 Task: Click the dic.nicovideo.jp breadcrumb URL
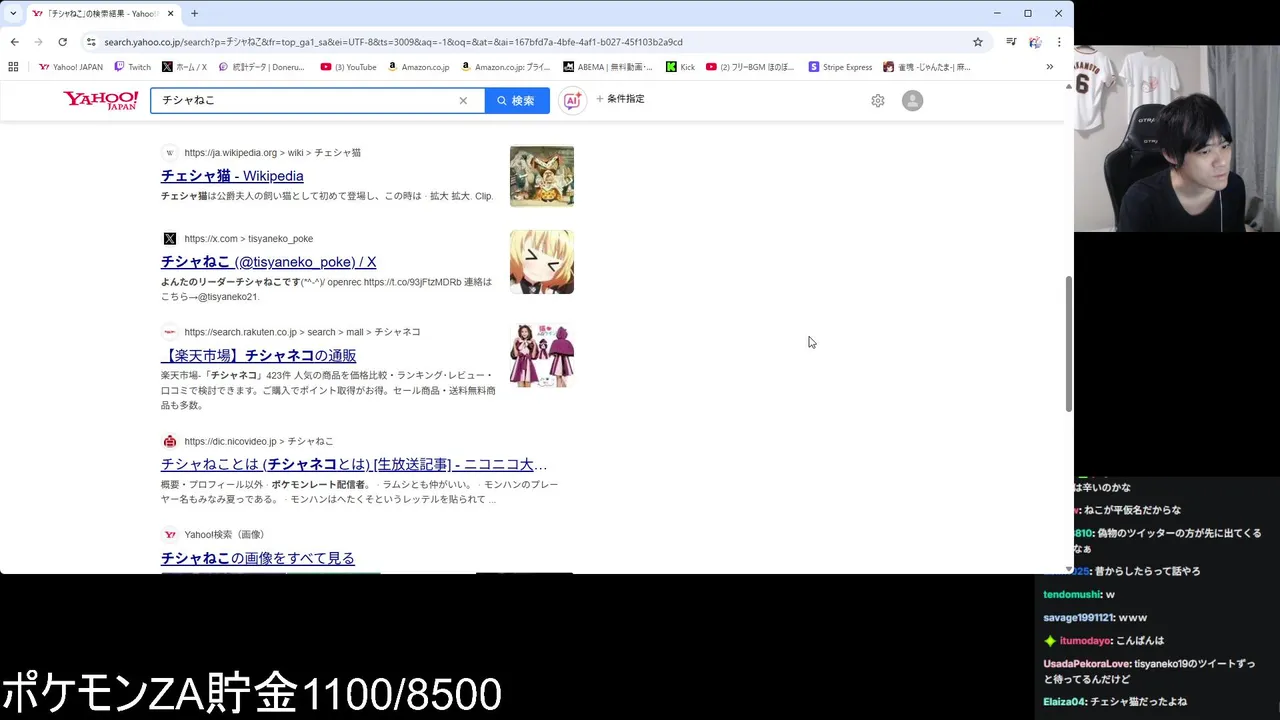coord(258,441)
